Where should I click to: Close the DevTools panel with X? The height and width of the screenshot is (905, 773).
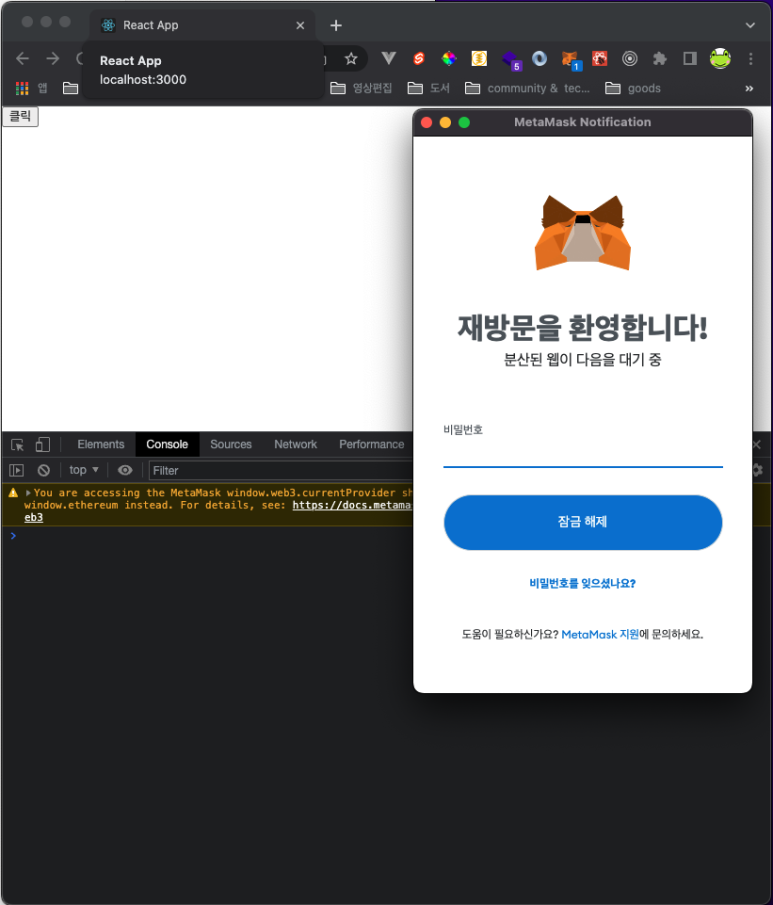[x=757, y=444]
